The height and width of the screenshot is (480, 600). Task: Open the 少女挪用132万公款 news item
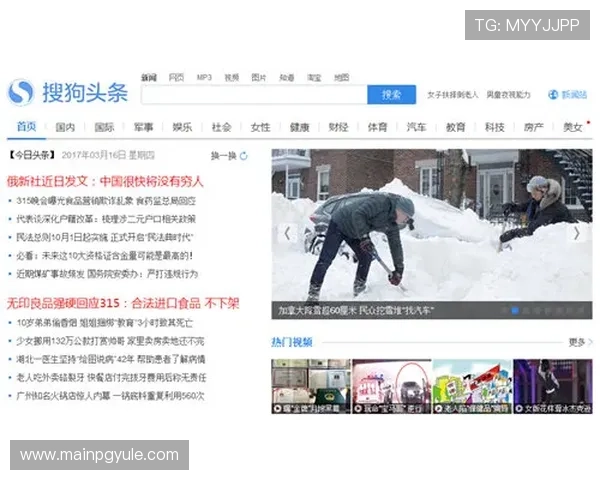point(110,341)
